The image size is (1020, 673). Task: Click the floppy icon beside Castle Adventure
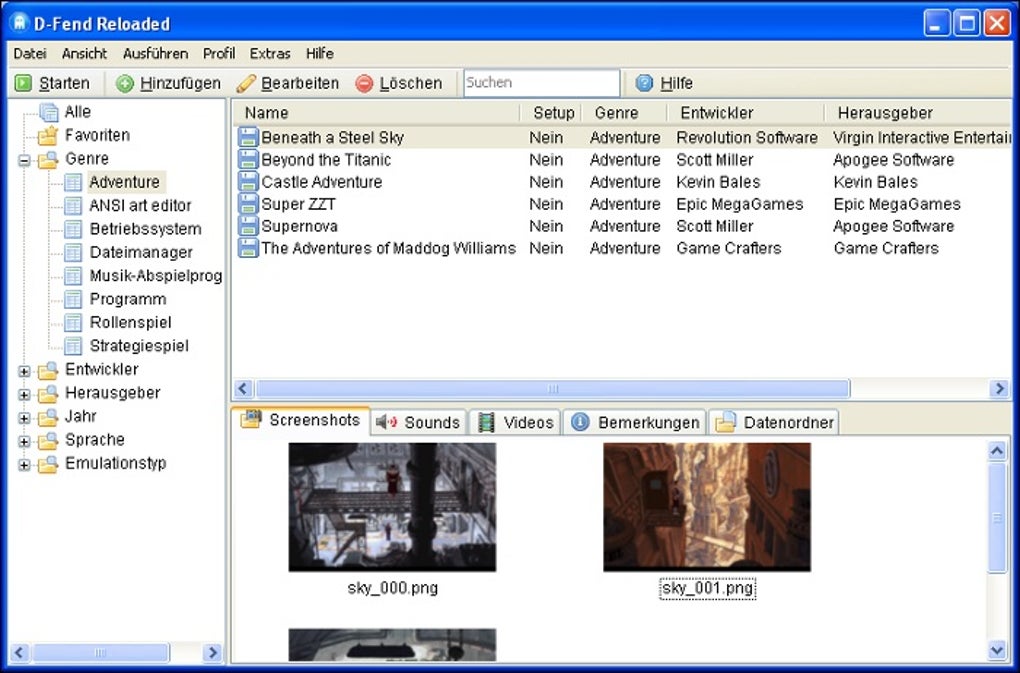pyautogui.click(x=247, y=182)
